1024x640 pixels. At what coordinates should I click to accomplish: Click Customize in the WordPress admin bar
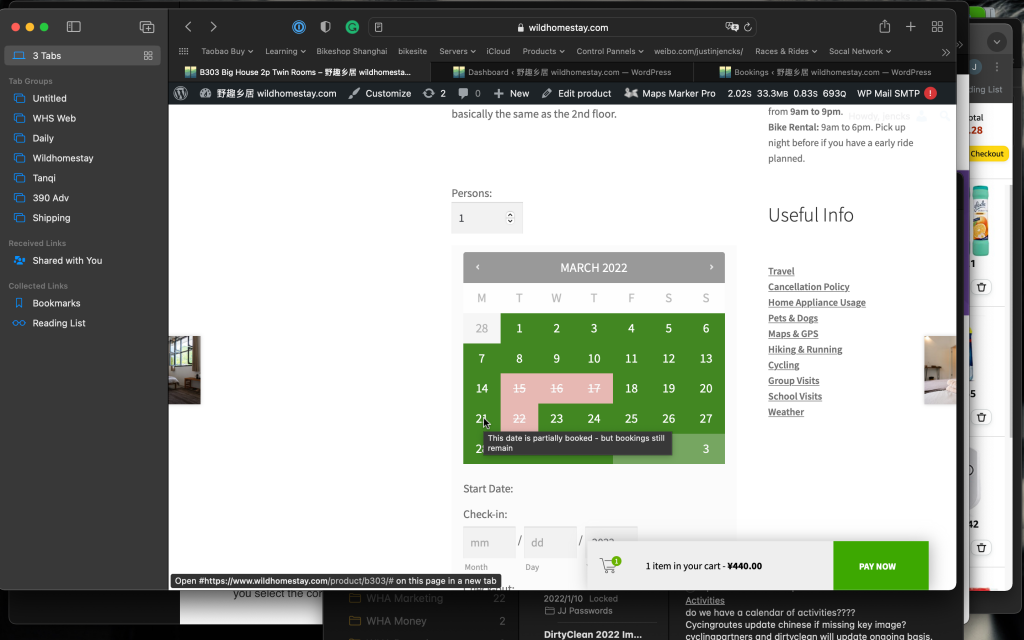coord(379,93)
